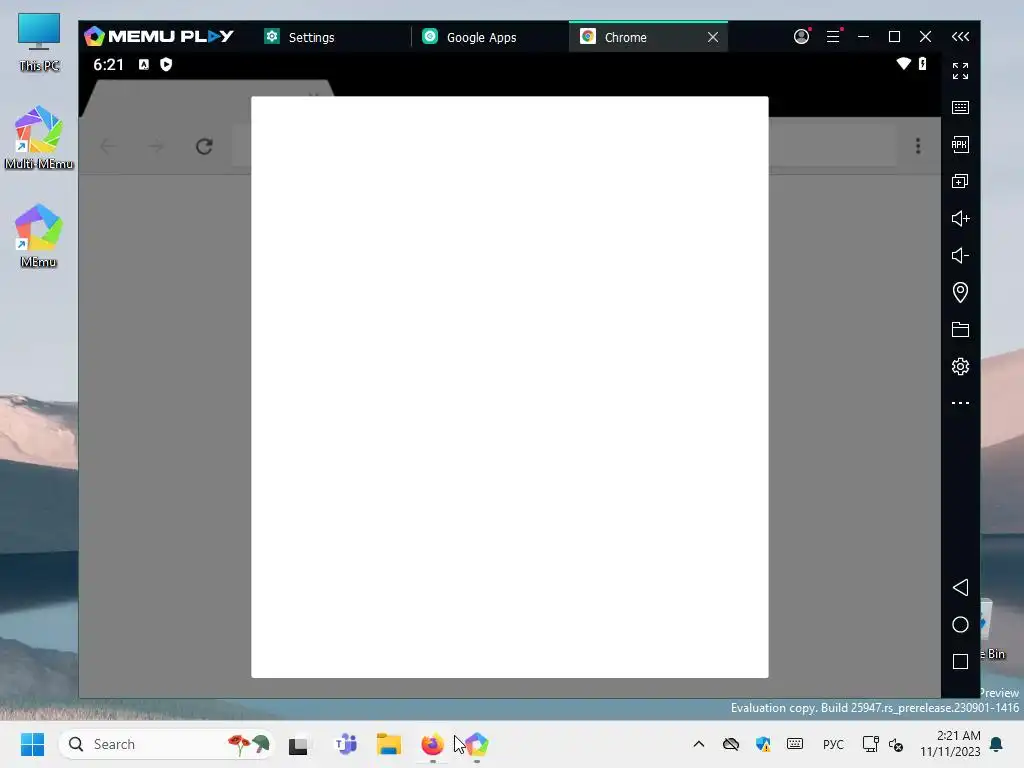Image resolution: width=1024 pixels, height=768 pixels.
Task: Select the Multi-MEmu desktop shortcut
Action: [x=39, y=138]
